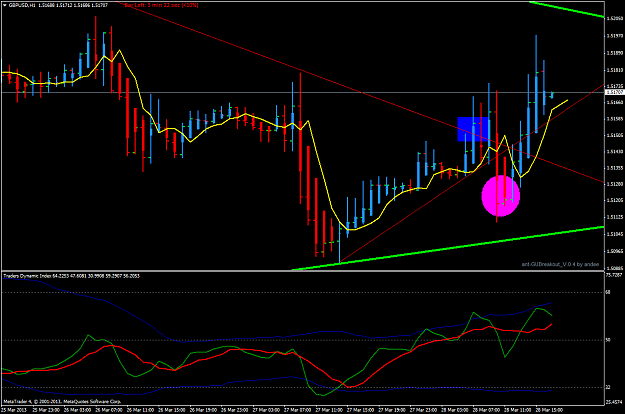This screenshot has height=414, width=625.
Task: Click the ant-GUBreakout_V.0.4 by andee label
Action: [560, 264]
